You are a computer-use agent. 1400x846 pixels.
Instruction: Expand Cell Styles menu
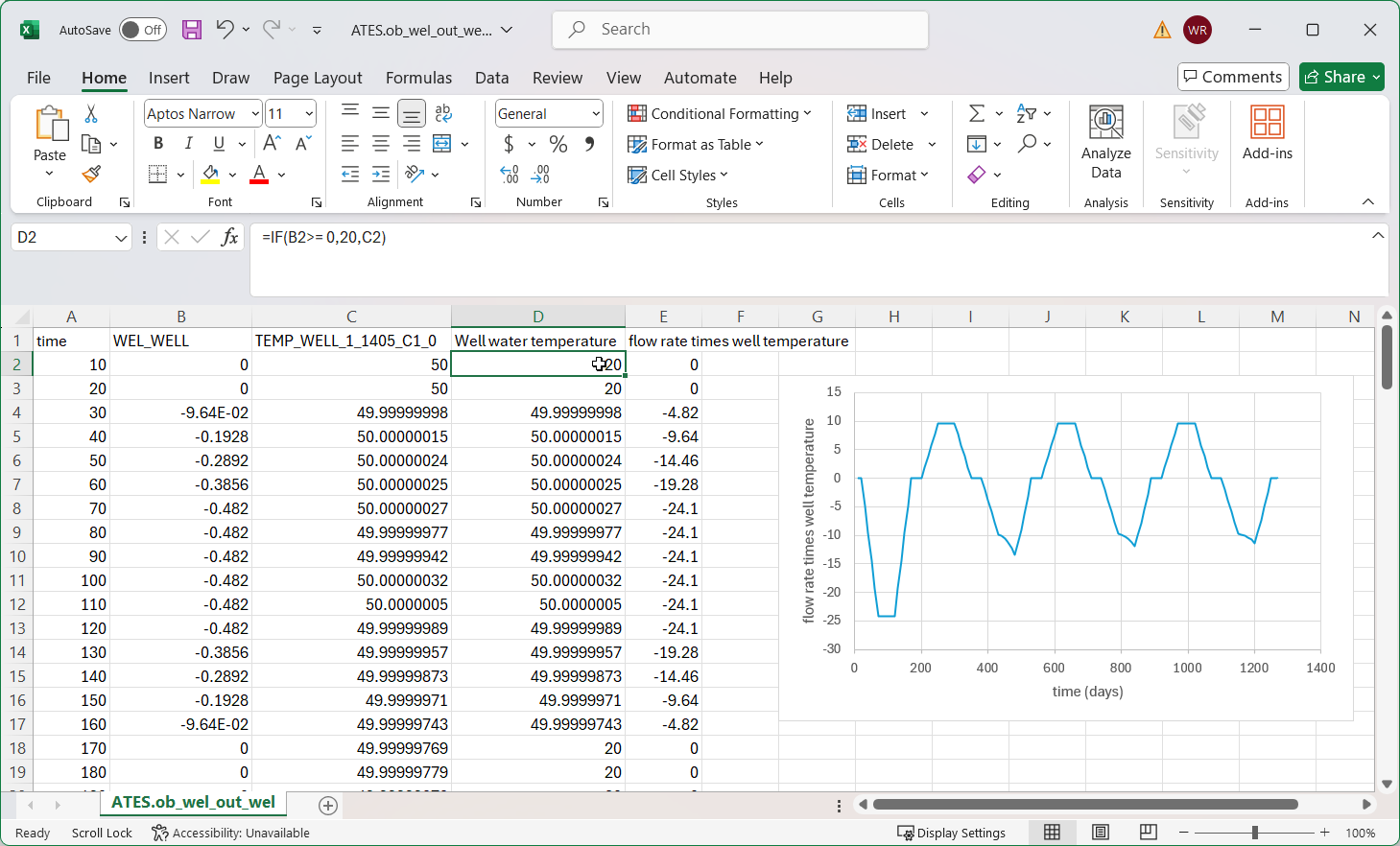click(x=677, y=176)
